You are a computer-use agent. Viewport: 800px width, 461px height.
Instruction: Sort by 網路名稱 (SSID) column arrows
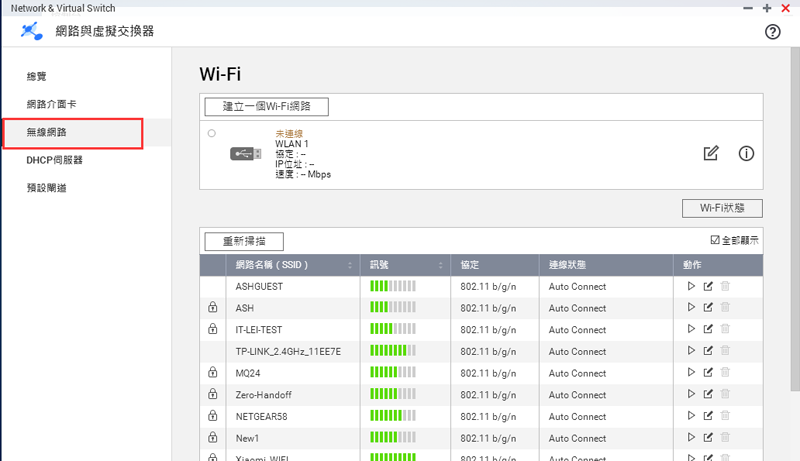pyautogui.click(x=350, y=266)
